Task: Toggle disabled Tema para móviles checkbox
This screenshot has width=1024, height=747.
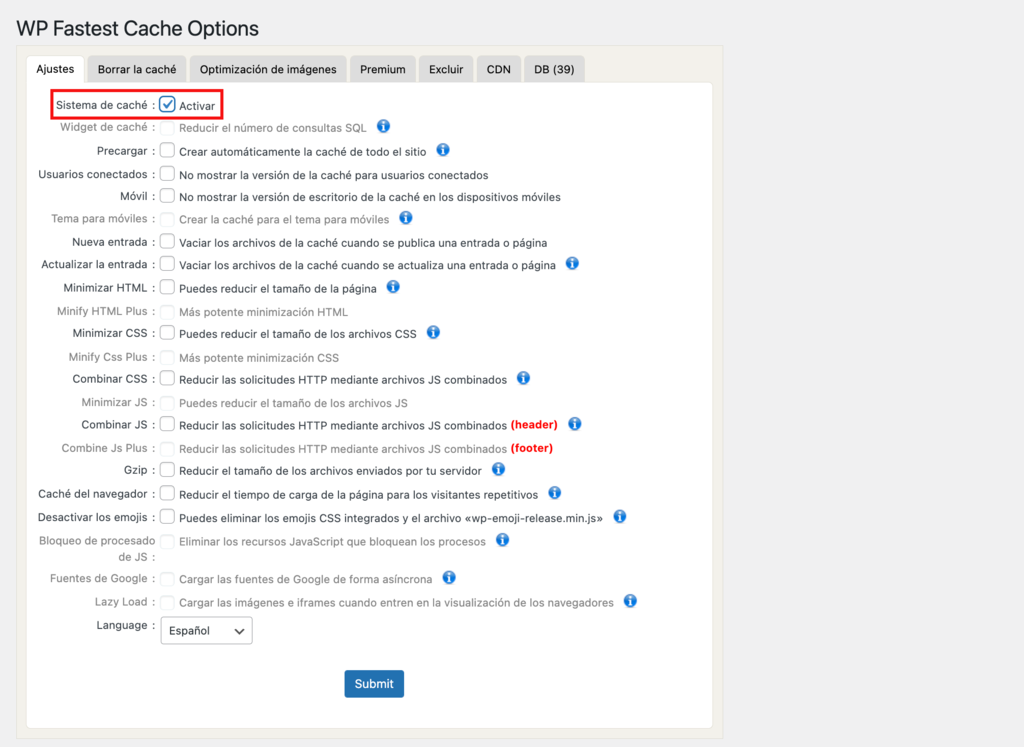Action: (167, 219)
